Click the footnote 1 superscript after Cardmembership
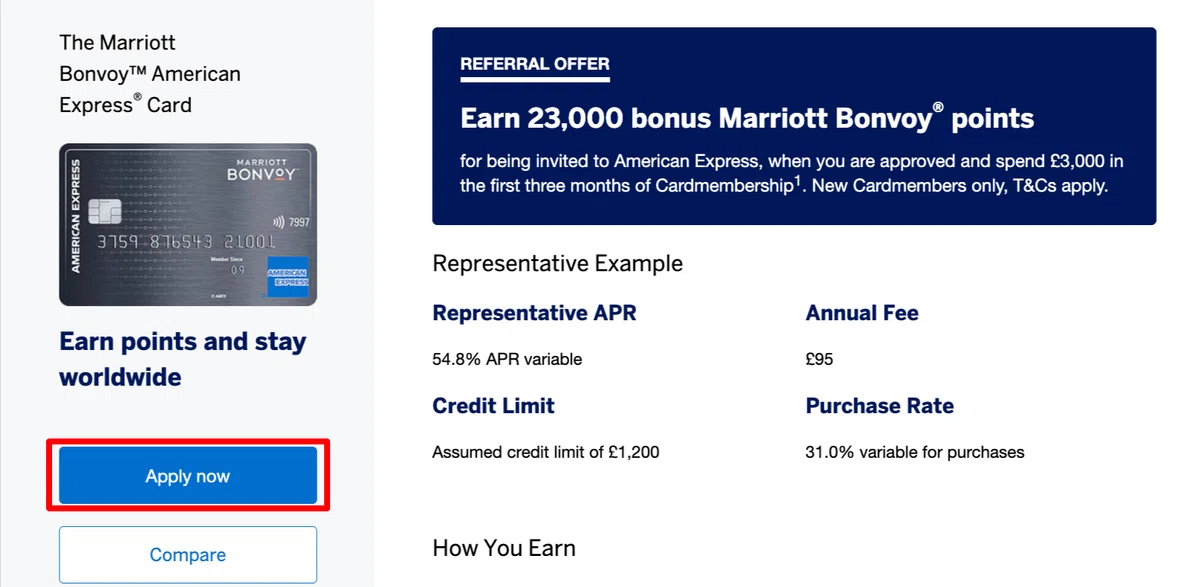Image resolution: width=1200 pixels, height=587 pixels. coord(798,181)
